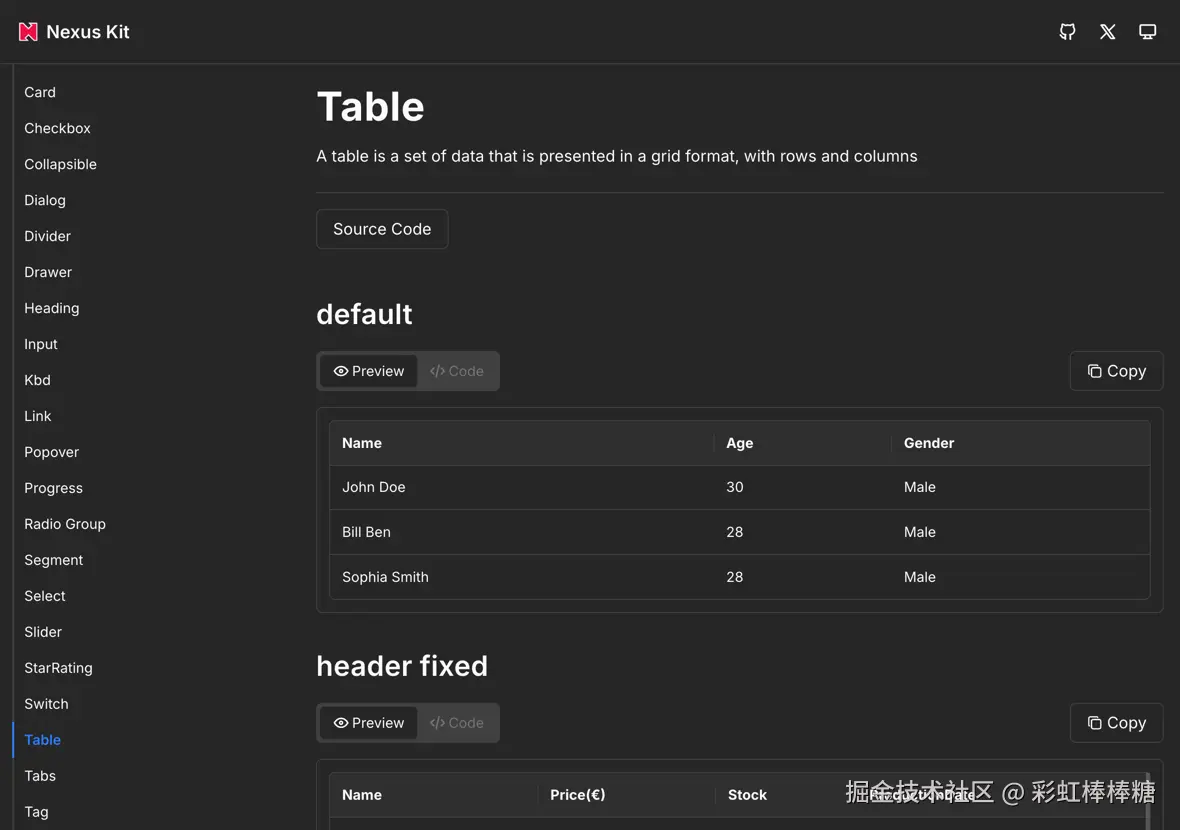
Task: Show Preview for header fixed table
Action: pos(369,723)
